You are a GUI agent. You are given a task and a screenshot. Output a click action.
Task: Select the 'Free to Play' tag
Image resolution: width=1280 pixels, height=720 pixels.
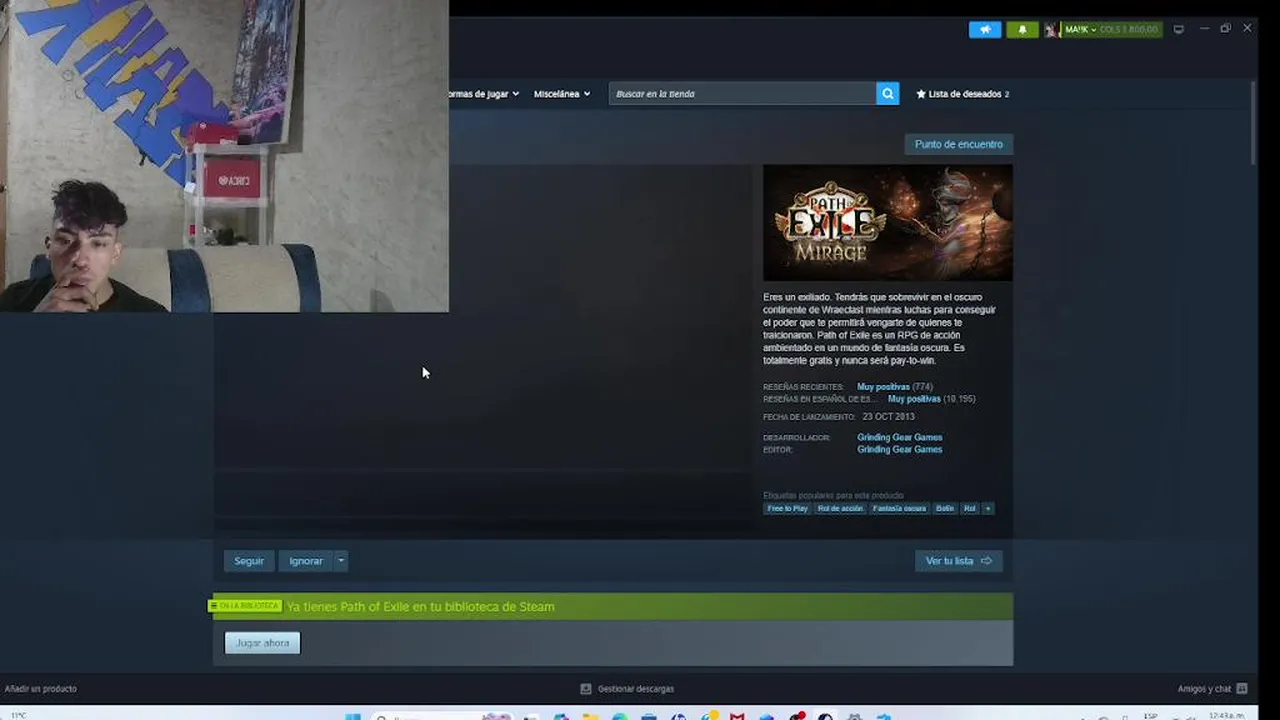[x=787, y=509]
